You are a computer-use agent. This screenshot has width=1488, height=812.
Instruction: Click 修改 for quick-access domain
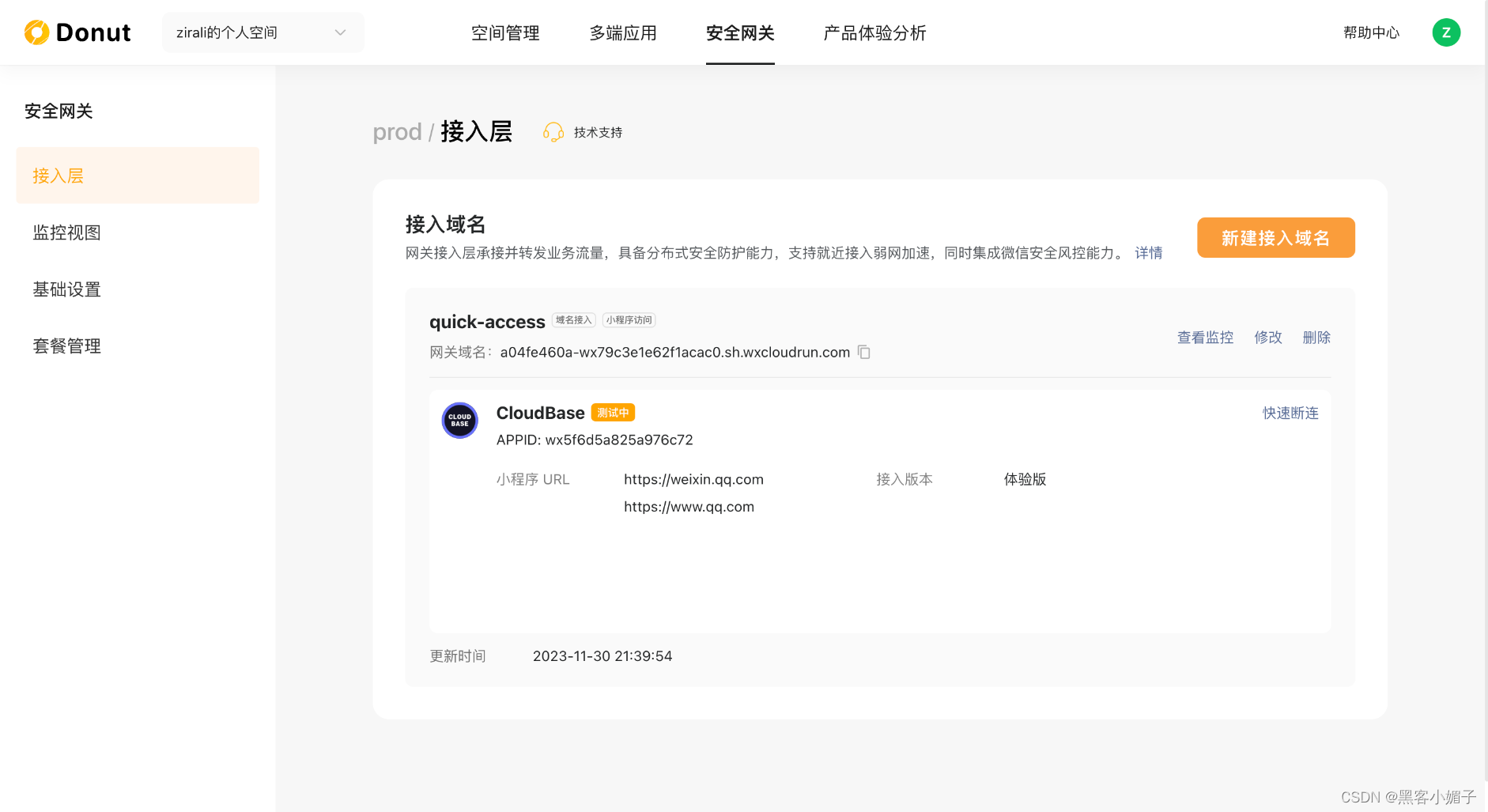coord(1268,338)
